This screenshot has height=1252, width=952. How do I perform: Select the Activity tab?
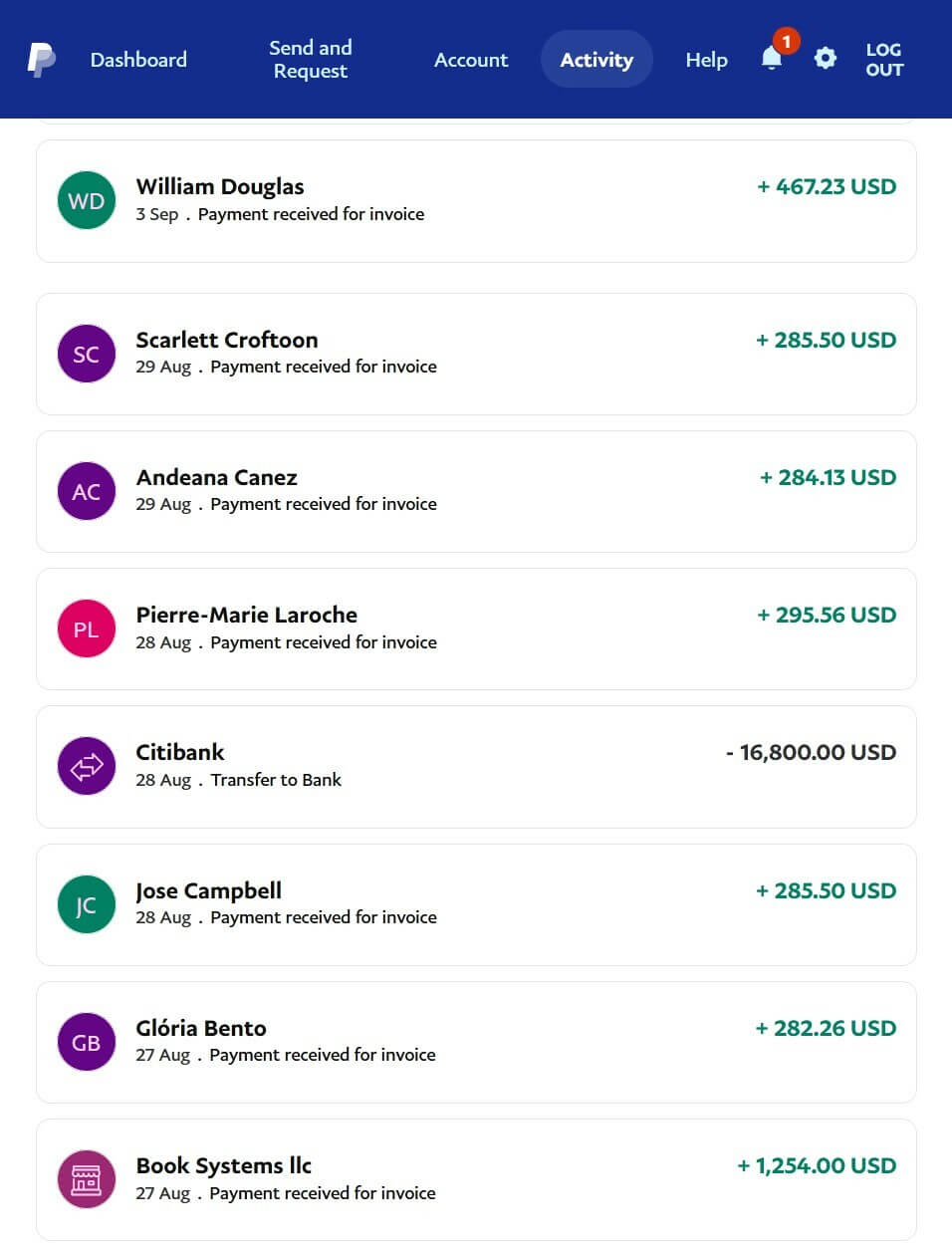[596, 60]
